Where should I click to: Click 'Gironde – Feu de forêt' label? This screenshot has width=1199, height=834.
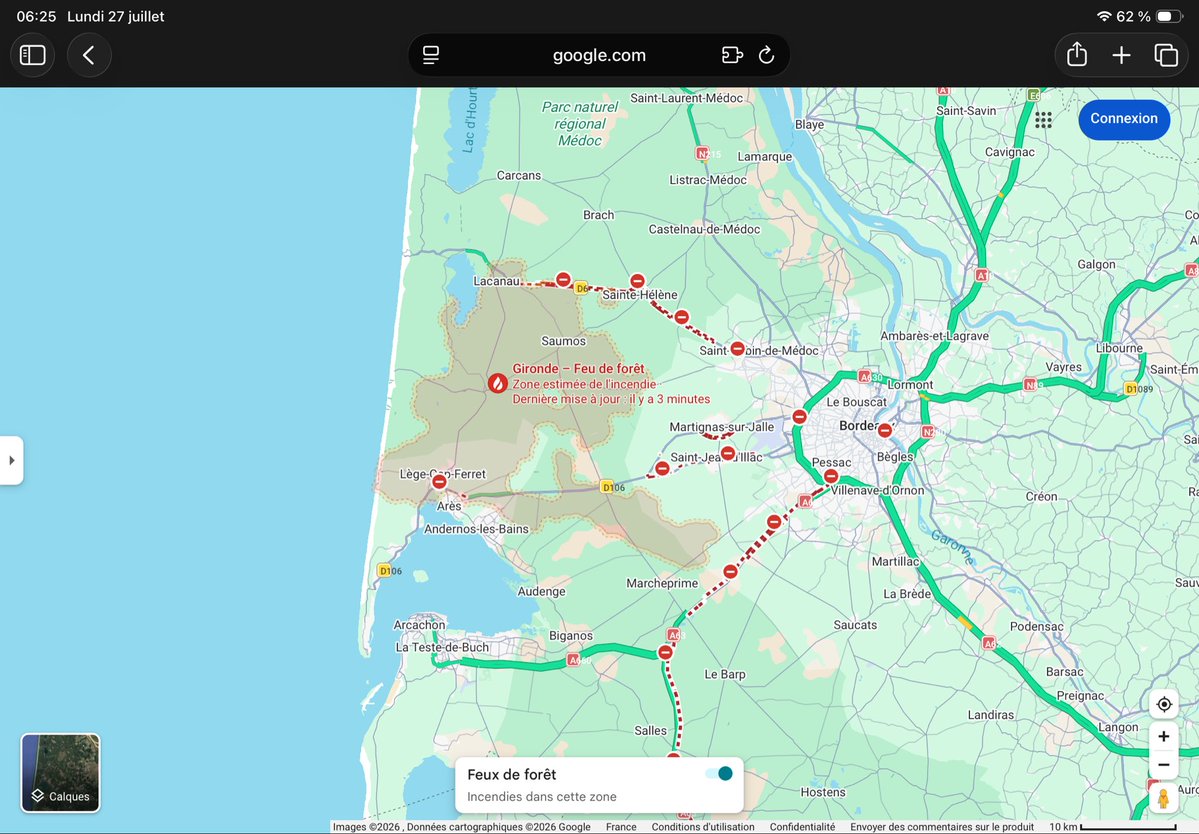pos(578,368)
